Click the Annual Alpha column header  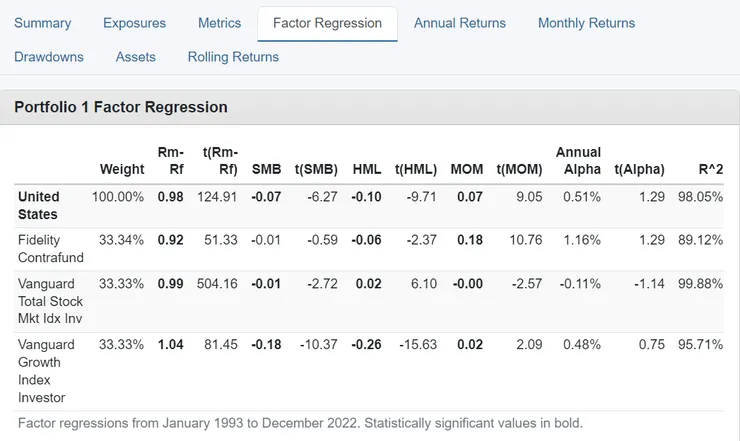[x=578, y=160]
